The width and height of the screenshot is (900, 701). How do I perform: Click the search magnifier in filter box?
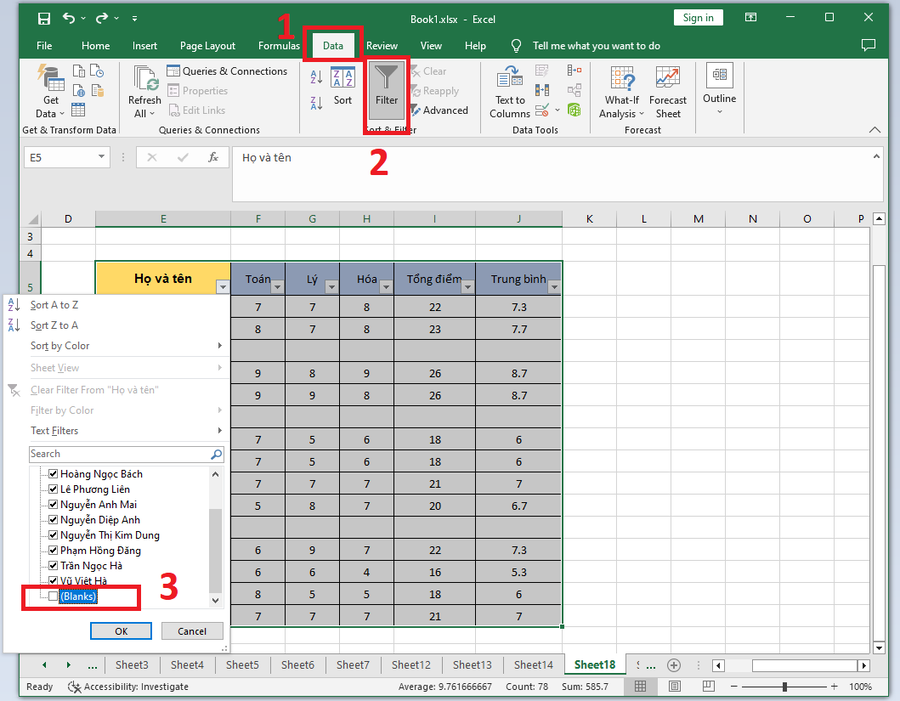click(216, 454)
